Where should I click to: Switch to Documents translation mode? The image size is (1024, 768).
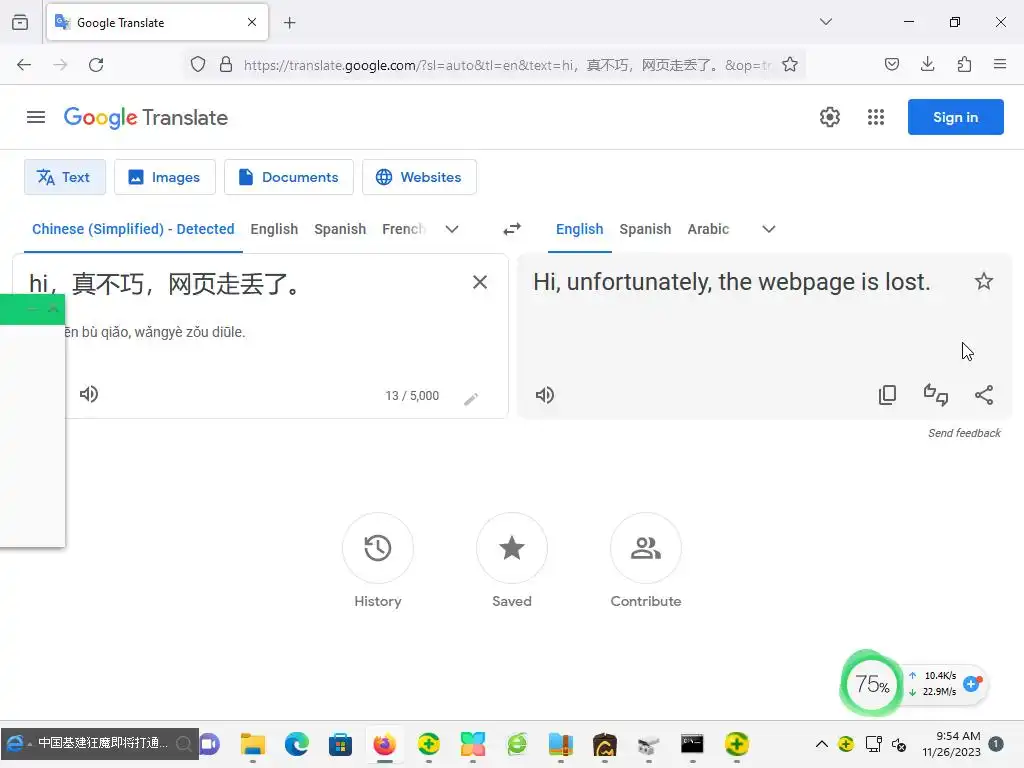289,177
